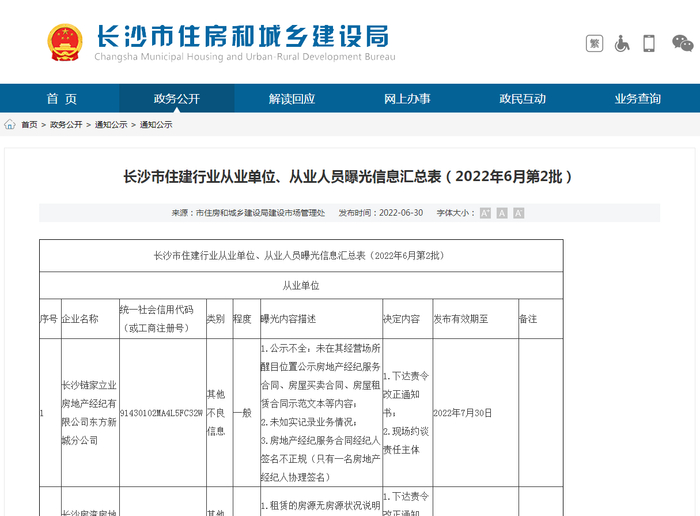Click first 通知公示 breadcrumb link
The width and height of the screenshot is (700, 516).
click(111, 125)
